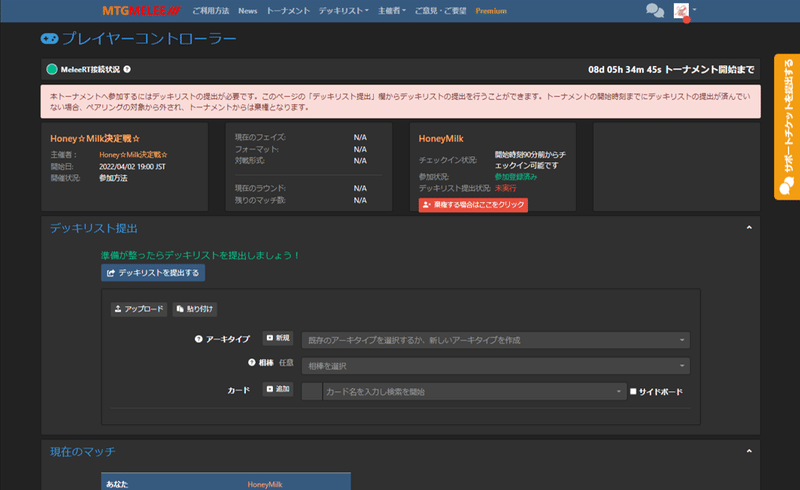This screenshot has width=800, height=490.
Task: Open the サポートチケットを提出する side tab
Action: point(787,127)
